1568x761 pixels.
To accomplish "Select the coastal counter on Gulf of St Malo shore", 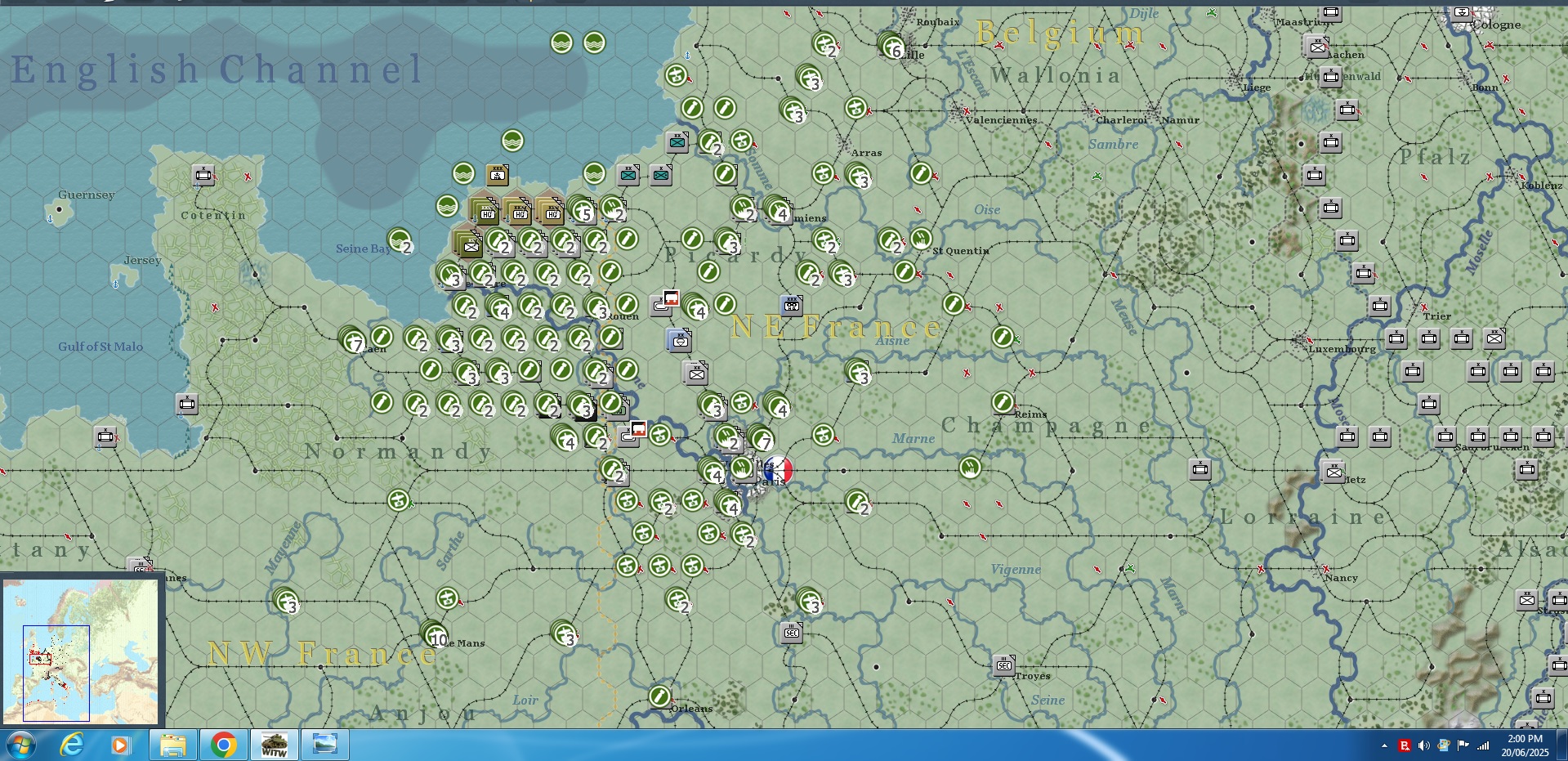I will click(x=187, y=403).
